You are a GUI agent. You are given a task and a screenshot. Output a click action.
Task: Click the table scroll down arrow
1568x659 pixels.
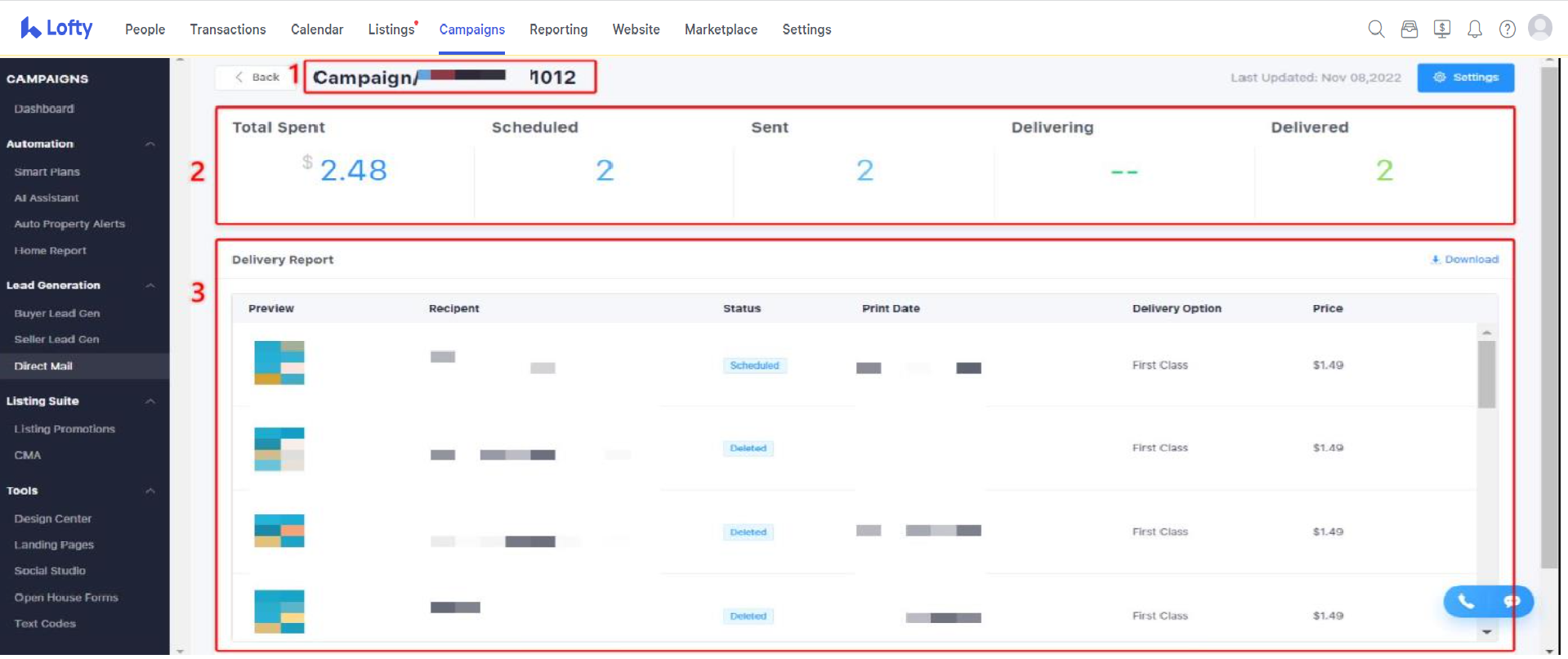click(x=1486, y=632)
